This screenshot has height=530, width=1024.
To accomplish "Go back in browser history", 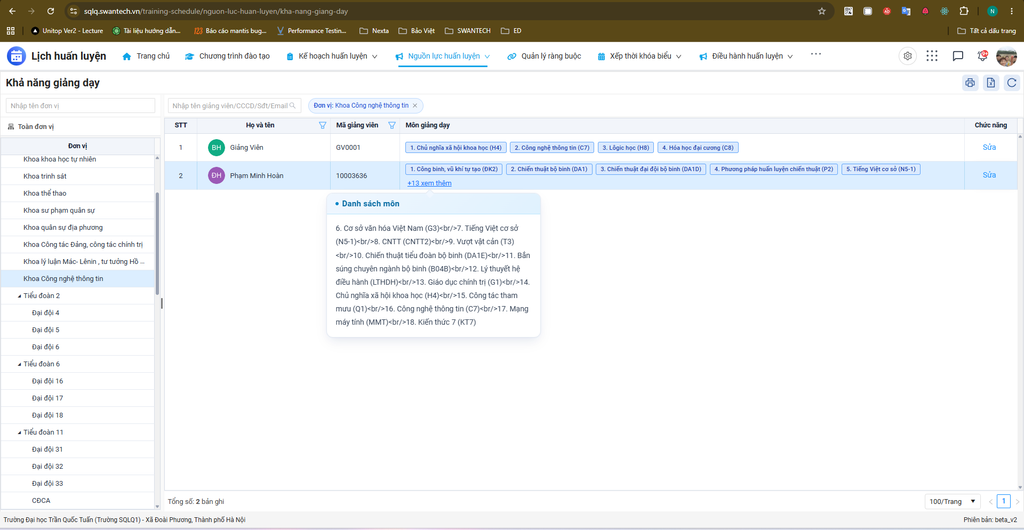I will 12,11.
